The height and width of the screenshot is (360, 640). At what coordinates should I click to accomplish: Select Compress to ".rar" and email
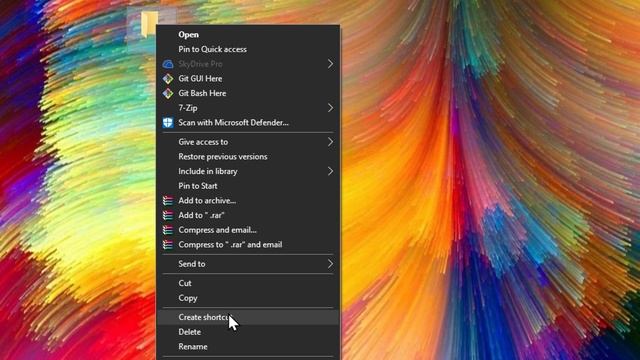pos(248,245)
